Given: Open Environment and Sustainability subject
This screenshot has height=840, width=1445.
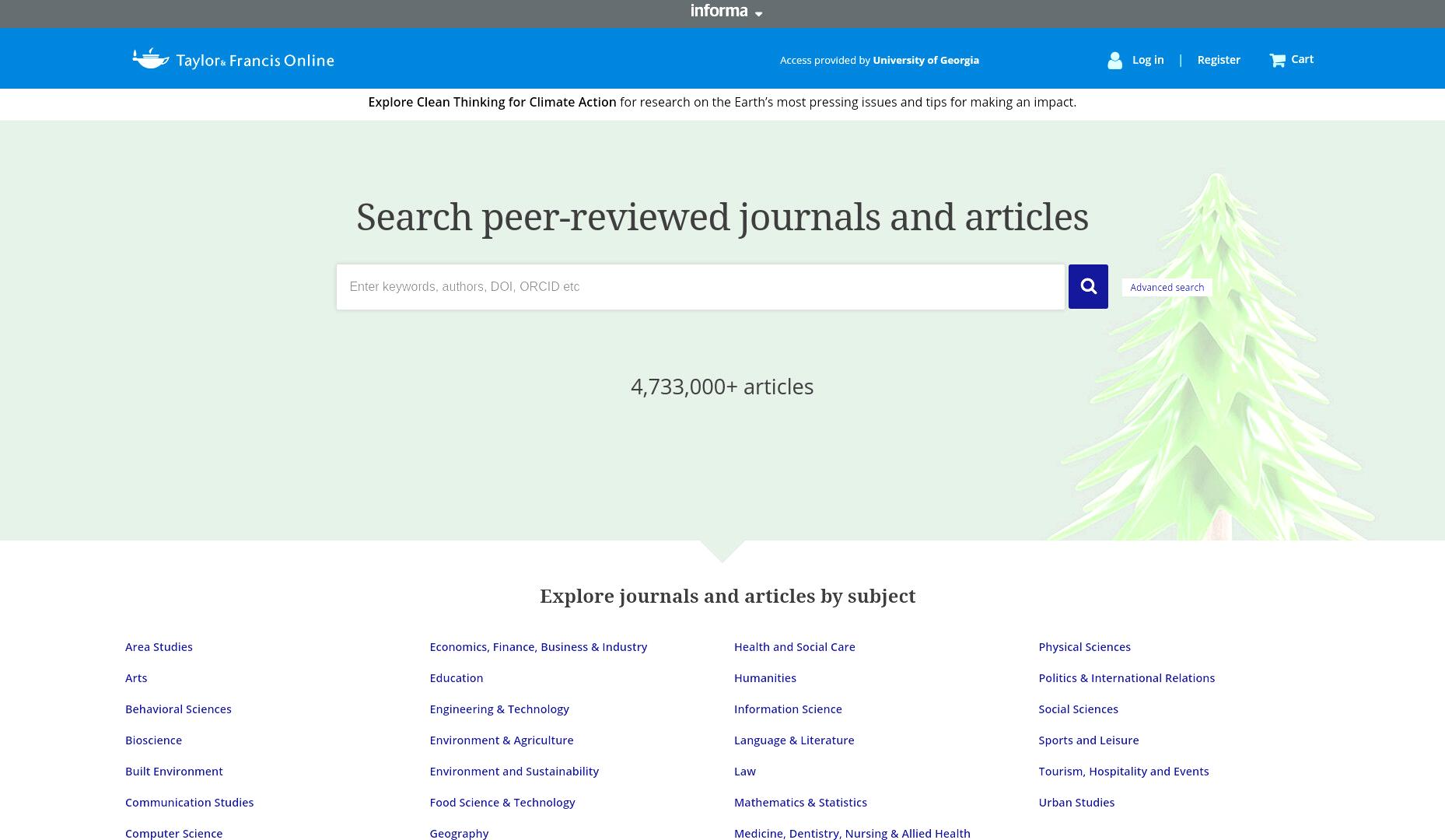Looking at the screenshot, I should [514, 771].
